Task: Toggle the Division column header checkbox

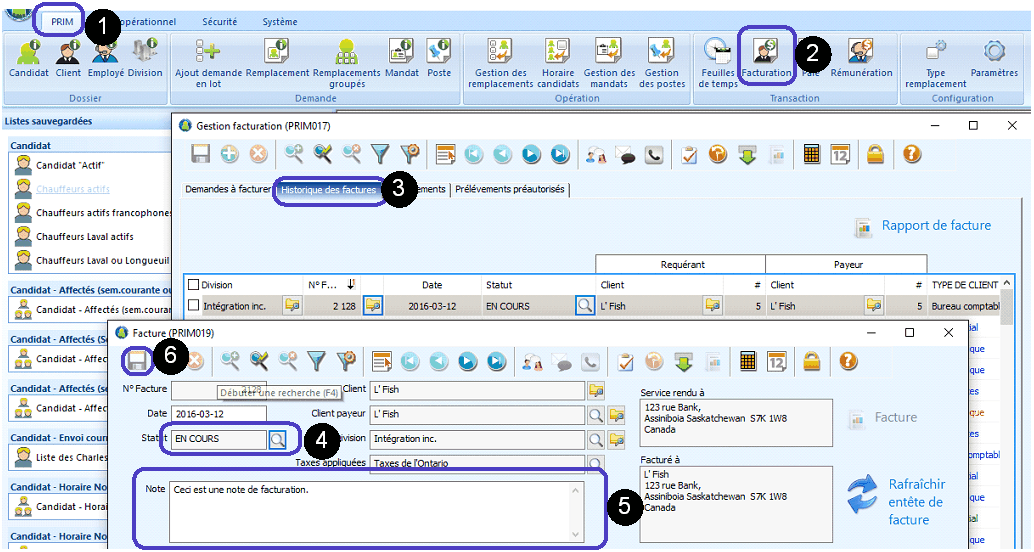Action: pyautogui.click(x=194, y=285)
